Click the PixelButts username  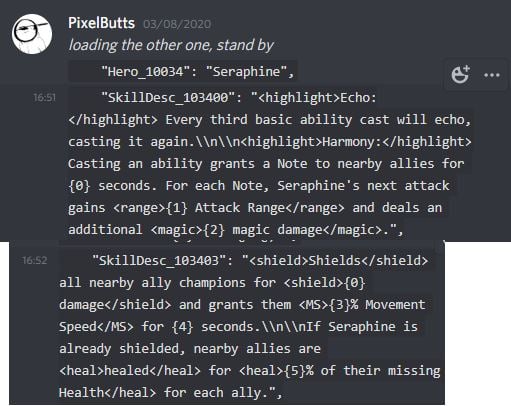coord(101,23)
